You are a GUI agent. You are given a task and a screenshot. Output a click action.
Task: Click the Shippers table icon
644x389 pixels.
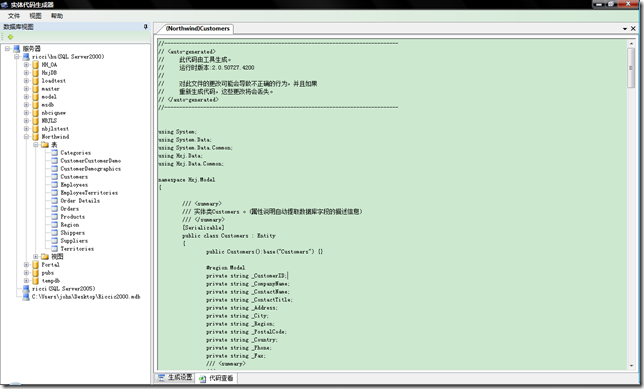click(54, 233)
